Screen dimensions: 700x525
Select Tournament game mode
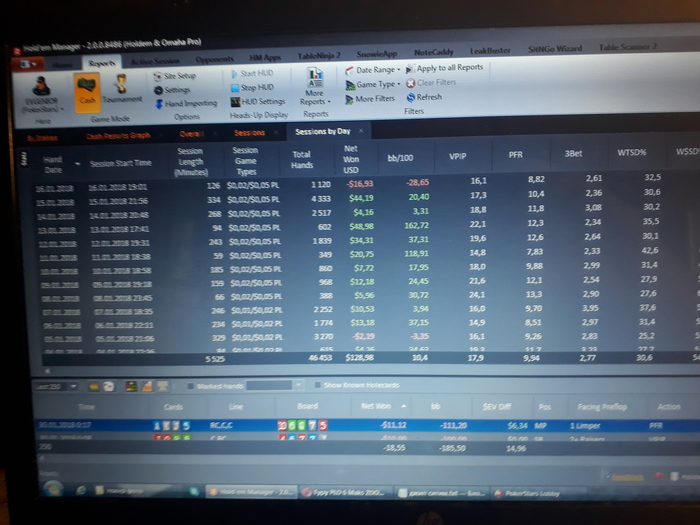[122, 89]
